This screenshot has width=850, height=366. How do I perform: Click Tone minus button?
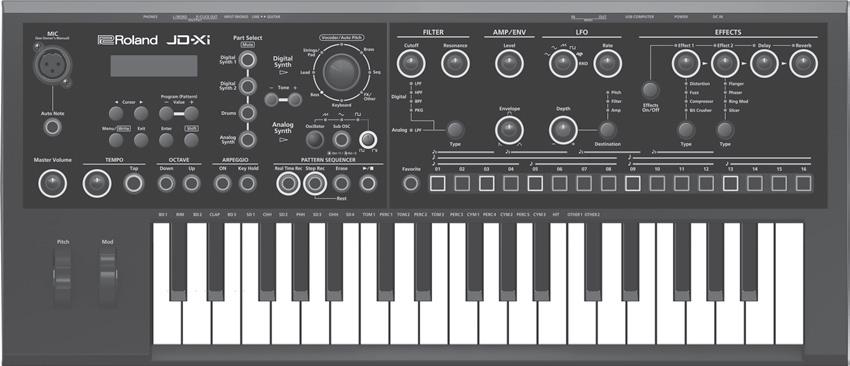(x=271, y=100)
